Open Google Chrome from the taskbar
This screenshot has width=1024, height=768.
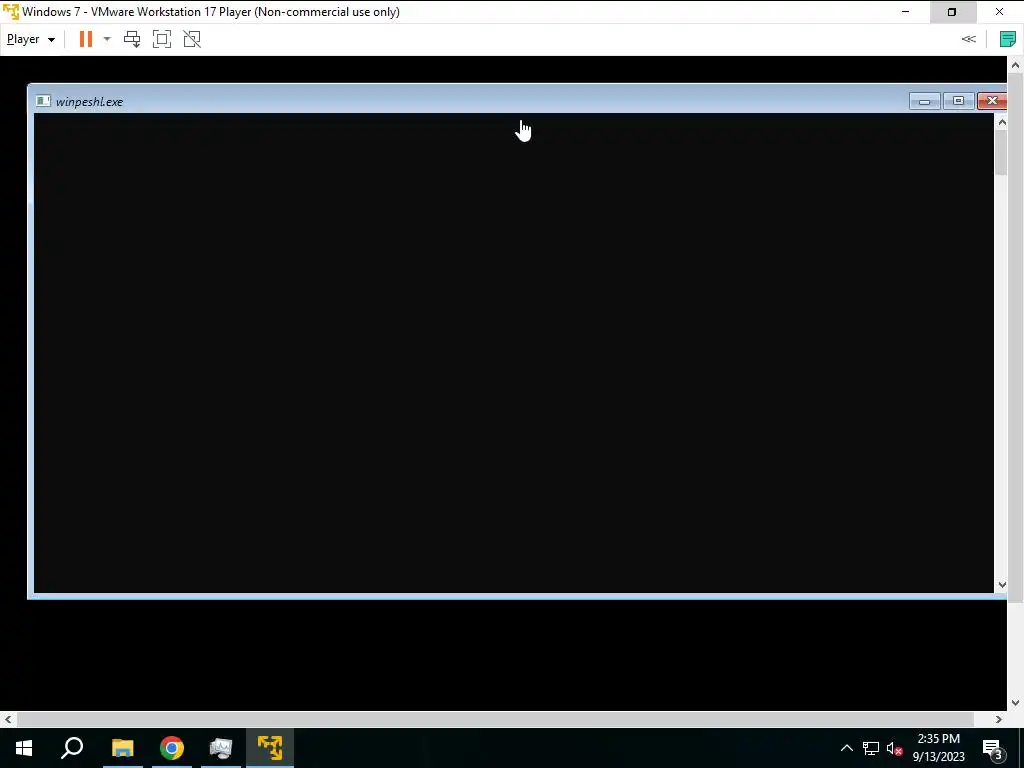click(x=172, y=748)
